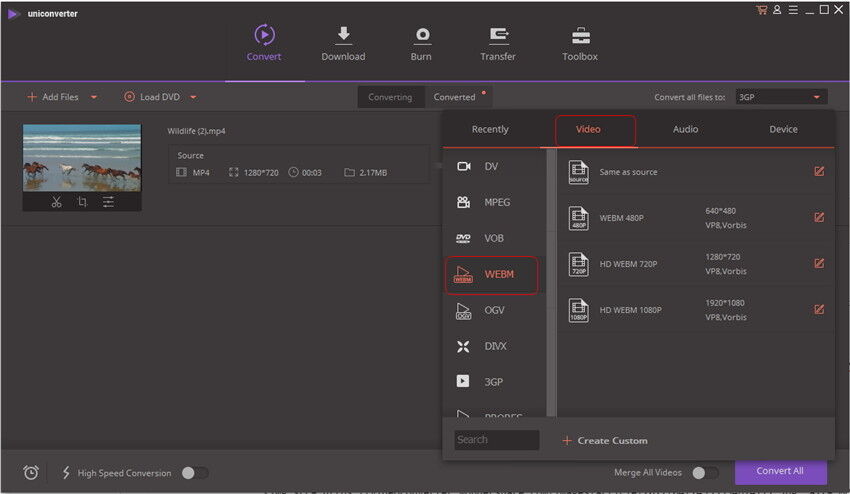
Task: Click the format list scrollbar
Action: [x=551, y=282]
